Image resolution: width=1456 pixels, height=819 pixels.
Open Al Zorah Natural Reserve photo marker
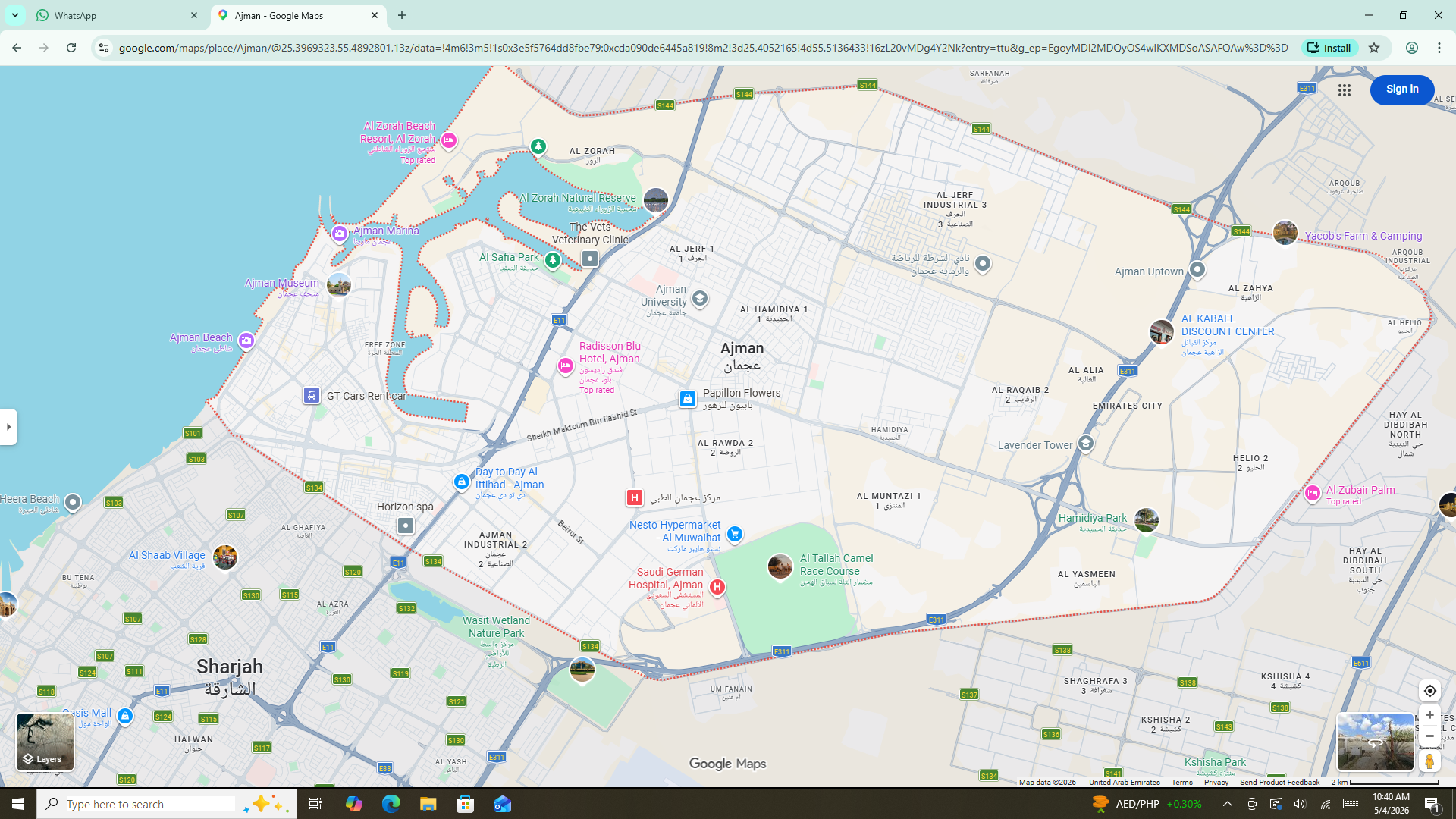pos(656,200)
